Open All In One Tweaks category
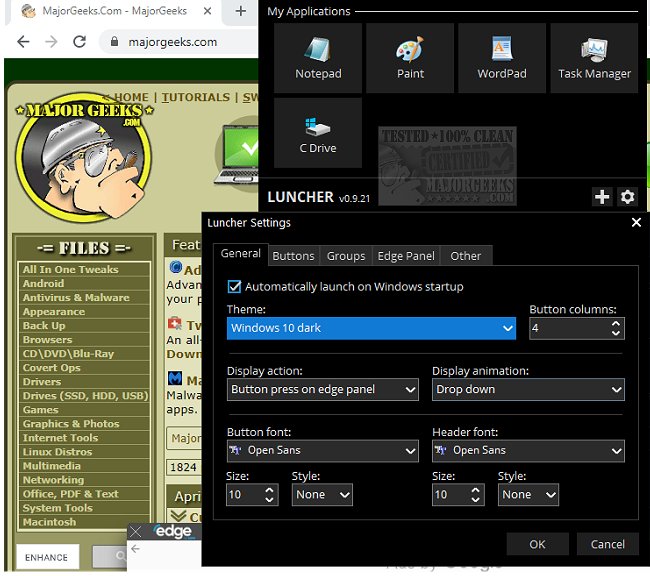650x576 pixels. coord(84,270)
